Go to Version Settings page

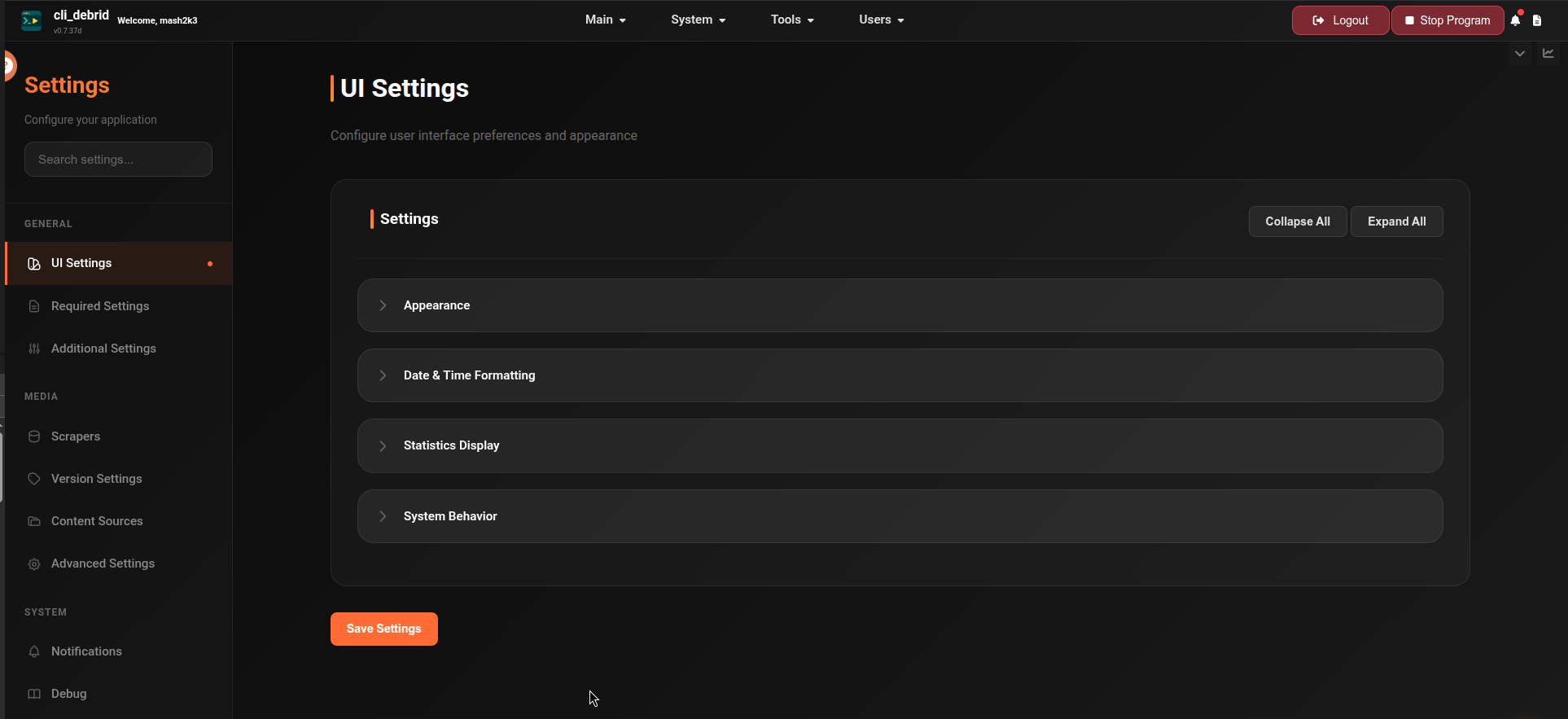point(119,479)
